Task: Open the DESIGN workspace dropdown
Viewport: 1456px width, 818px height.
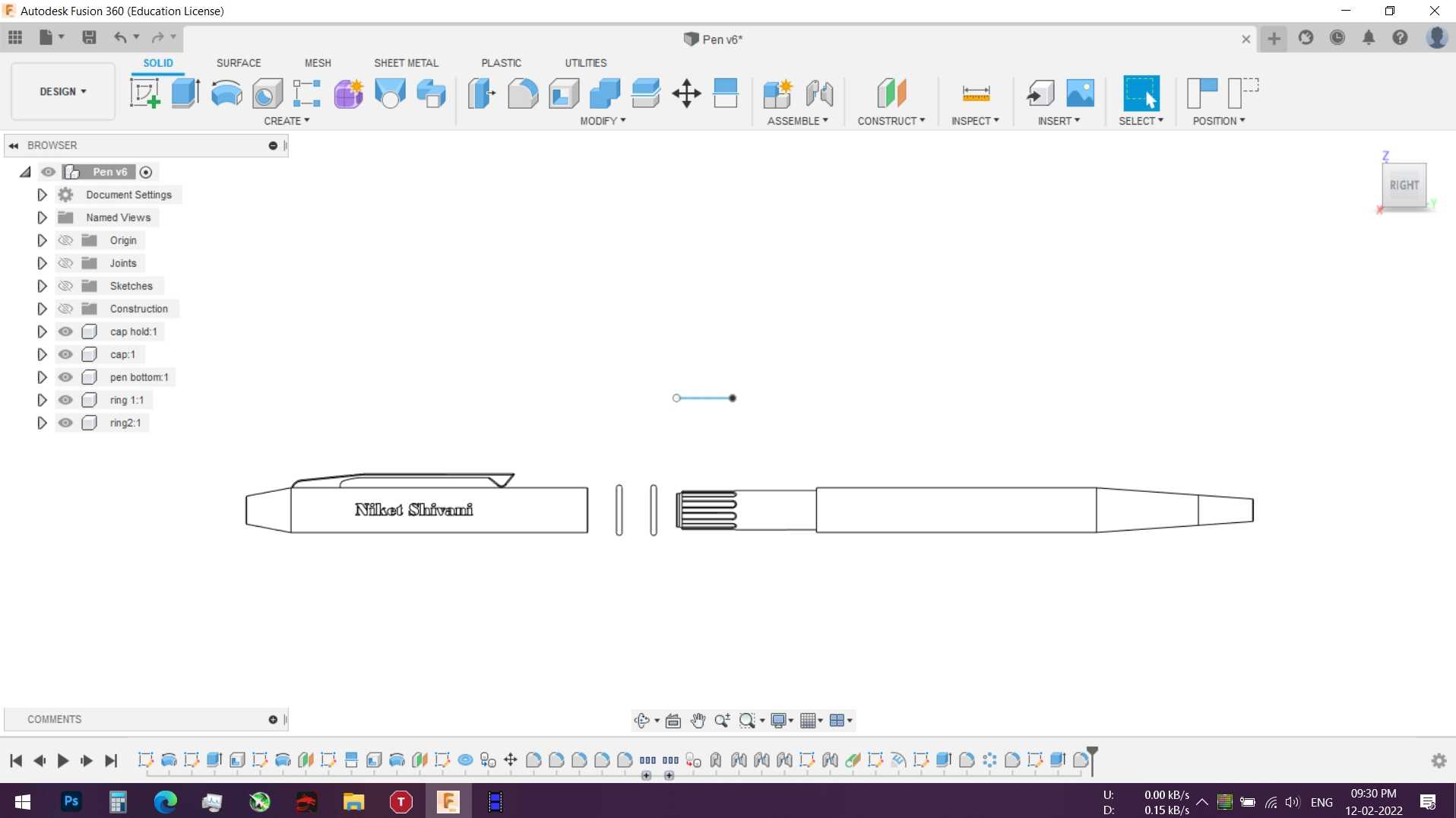Action: click(63, 91)
